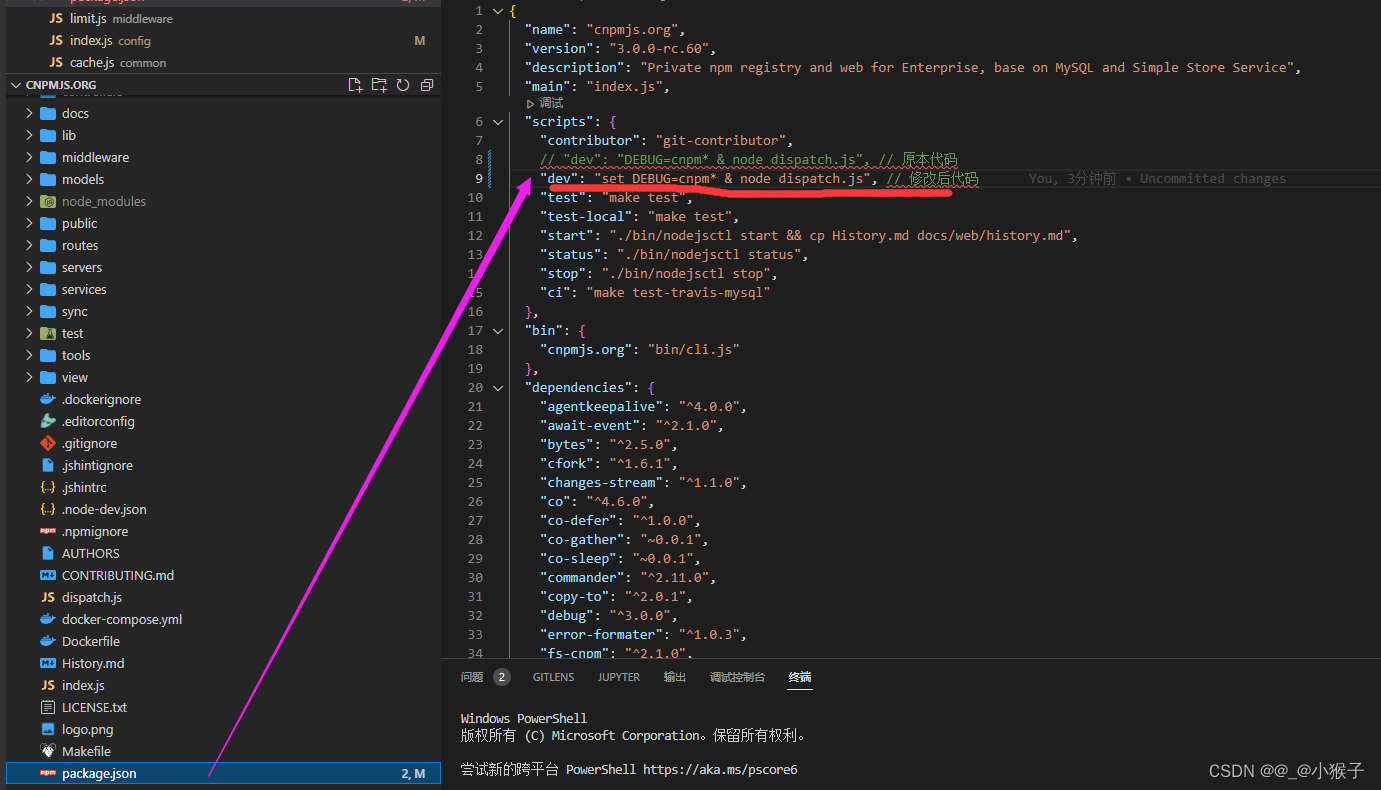Screen dimensions: 1381x790
Task: Collapse the CNPMJS.ORG explorer section
Action: [16, 85]
